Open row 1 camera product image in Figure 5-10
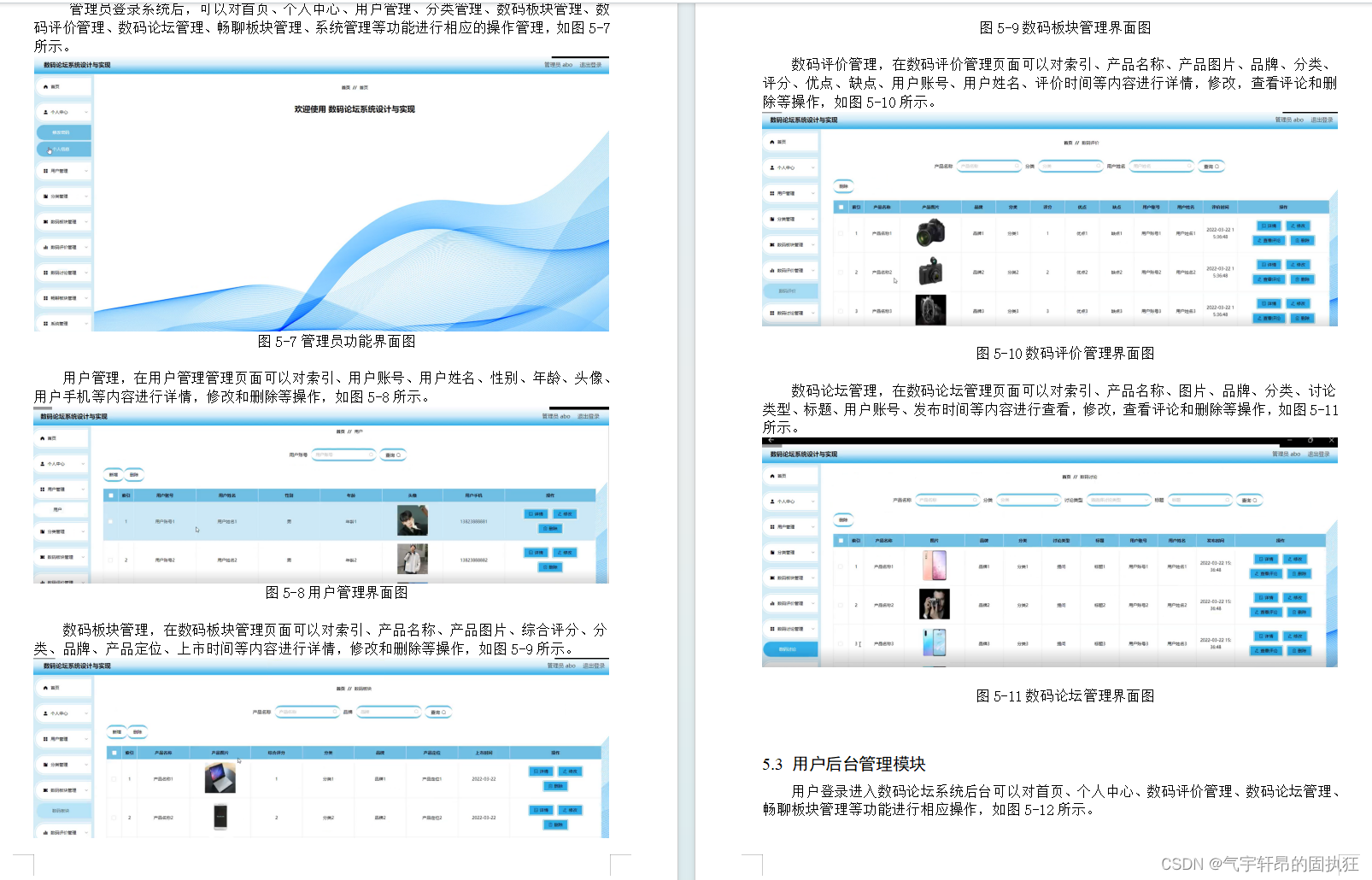This screenshot has width=1372, height=880. coord(931,232)
